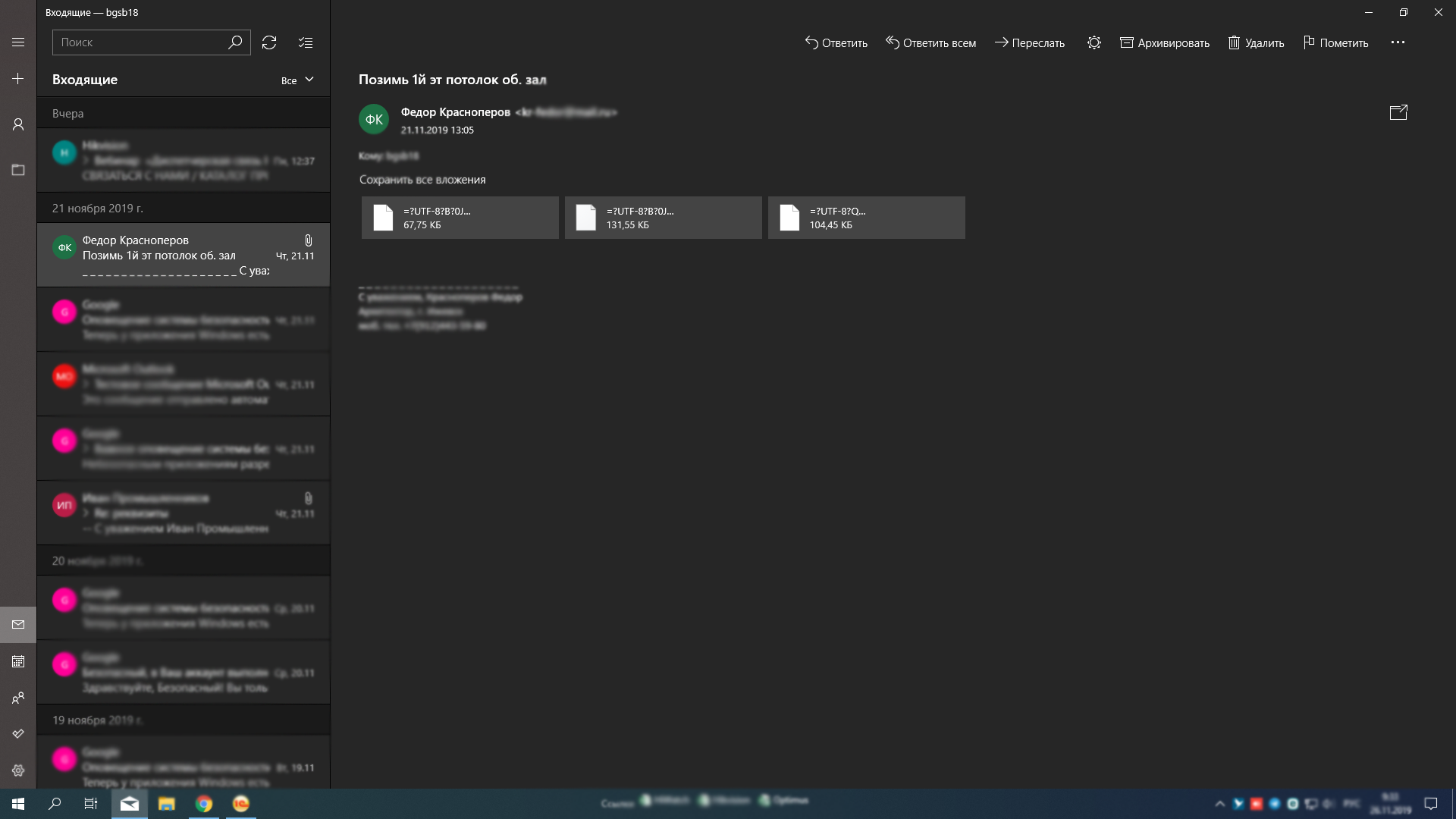
Task: Click Ответить всем to reply all
Action: click(x=930, y=42)
